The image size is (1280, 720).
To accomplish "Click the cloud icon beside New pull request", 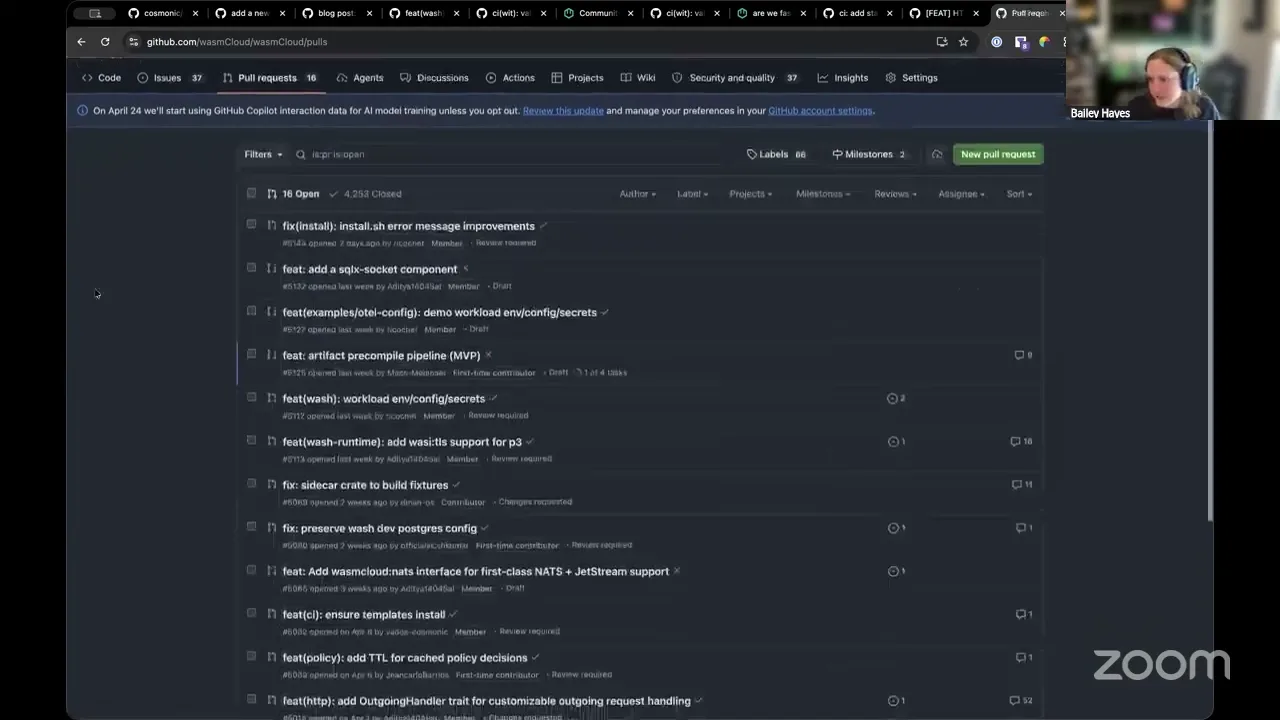I will tap(936, 155).
